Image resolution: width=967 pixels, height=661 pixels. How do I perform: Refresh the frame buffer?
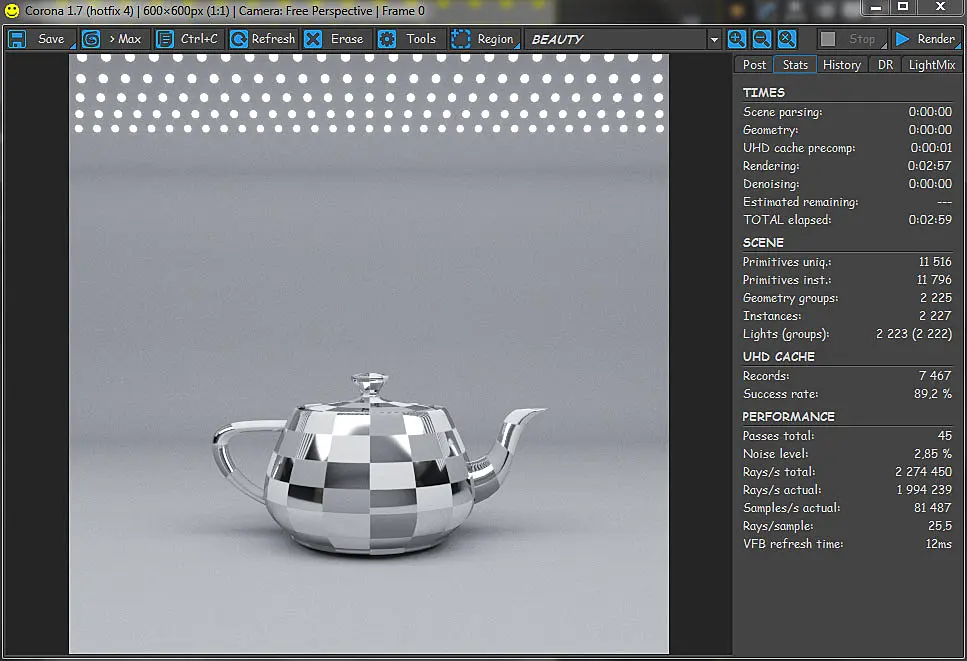pos(263,39)
